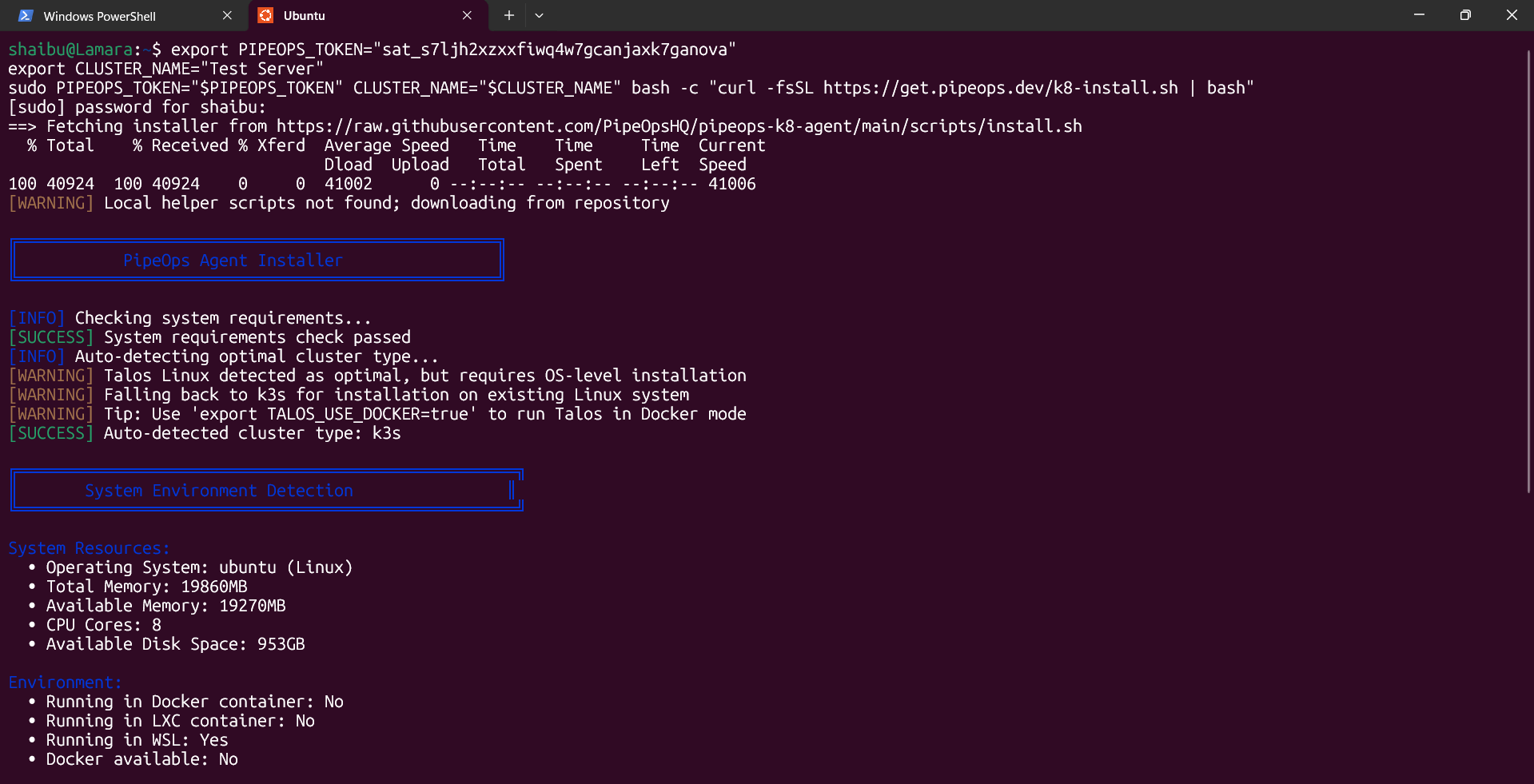Select the Ubuntu tab title

click(x=304, y=16)
